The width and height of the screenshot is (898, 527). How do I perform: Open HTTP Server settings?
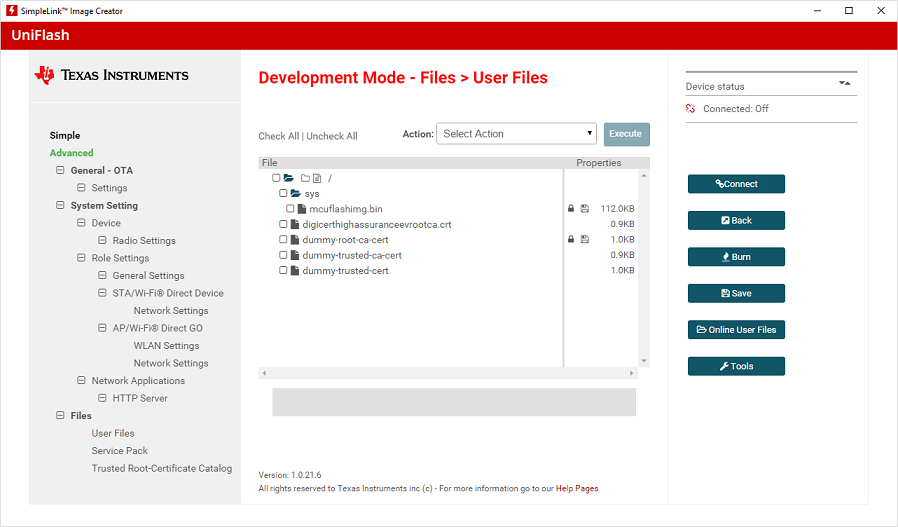(140, 398)
